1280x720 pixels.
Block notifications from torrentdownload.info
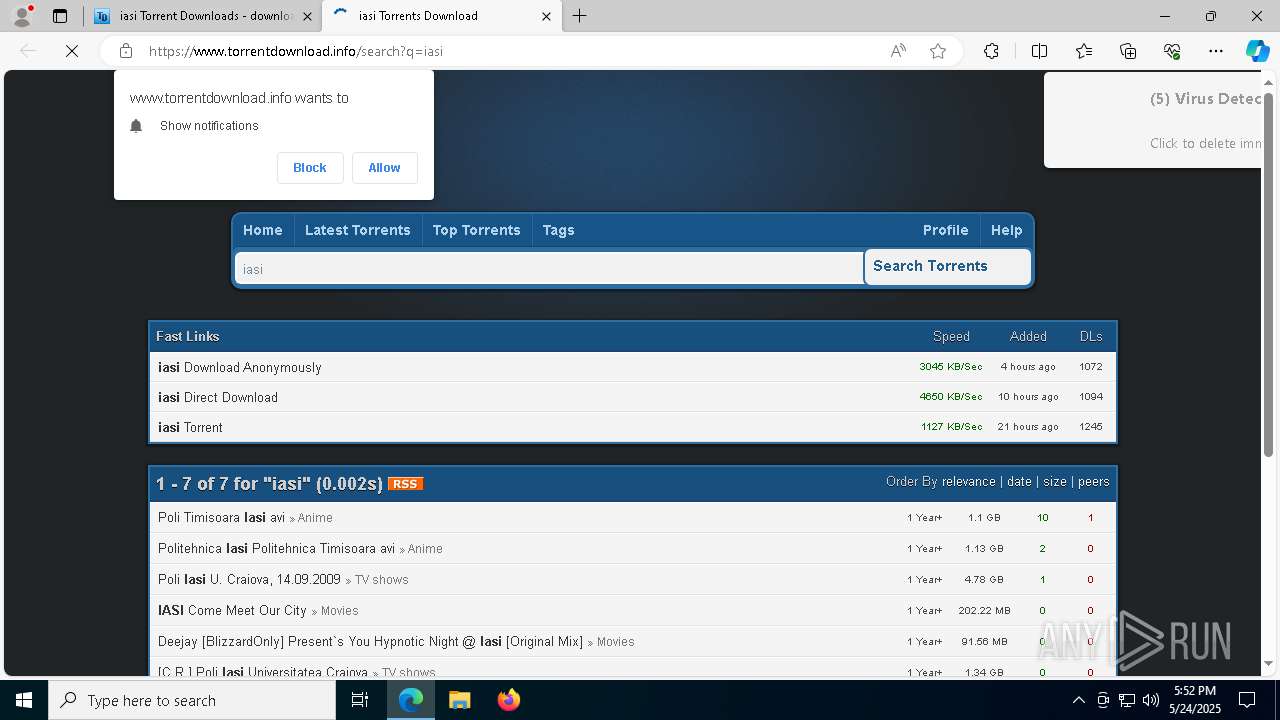pyautogui.click(x=310, y=168)
